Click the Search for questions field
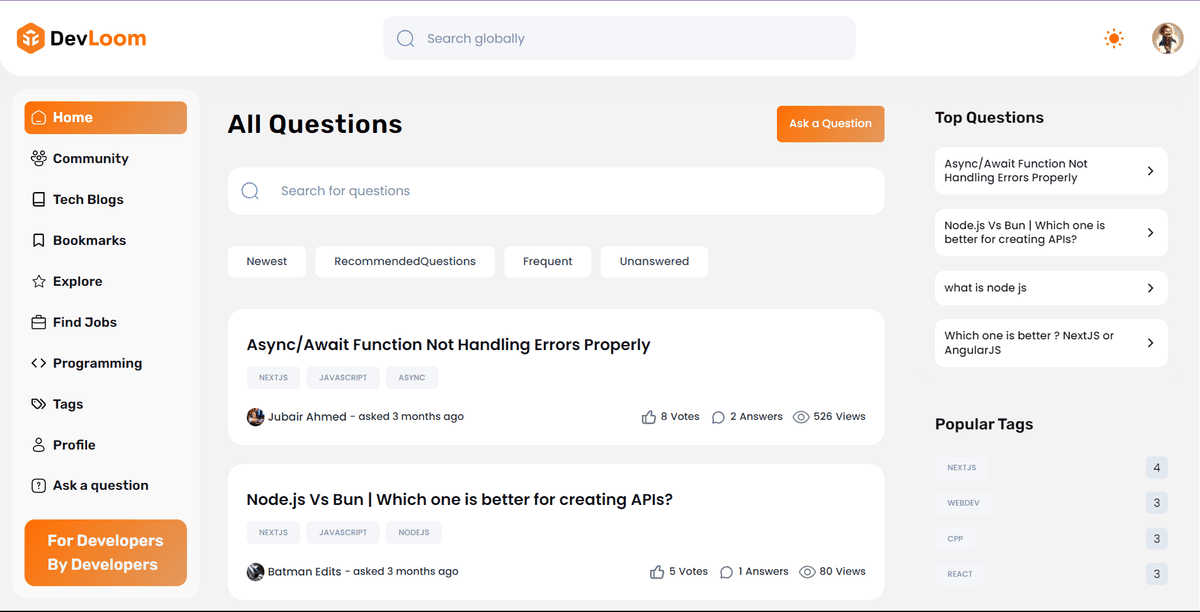The width and height of the screenshot is (1200, 612). (555, 191)
